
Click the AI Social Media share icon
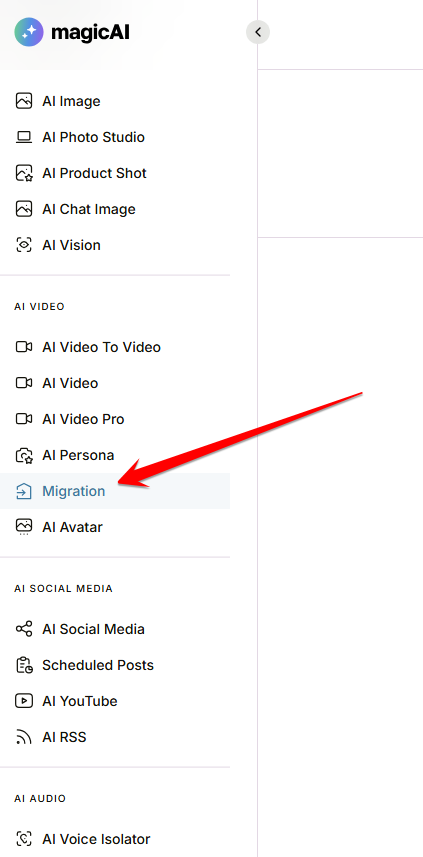24,629
